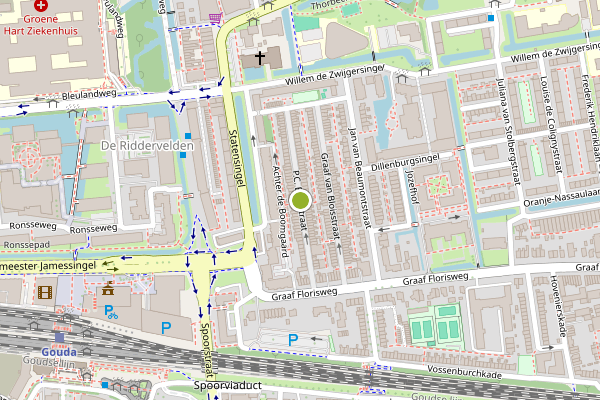Click the De Riddervelden neighbourhood label
600x400 pixels.
tap(147, 145)
